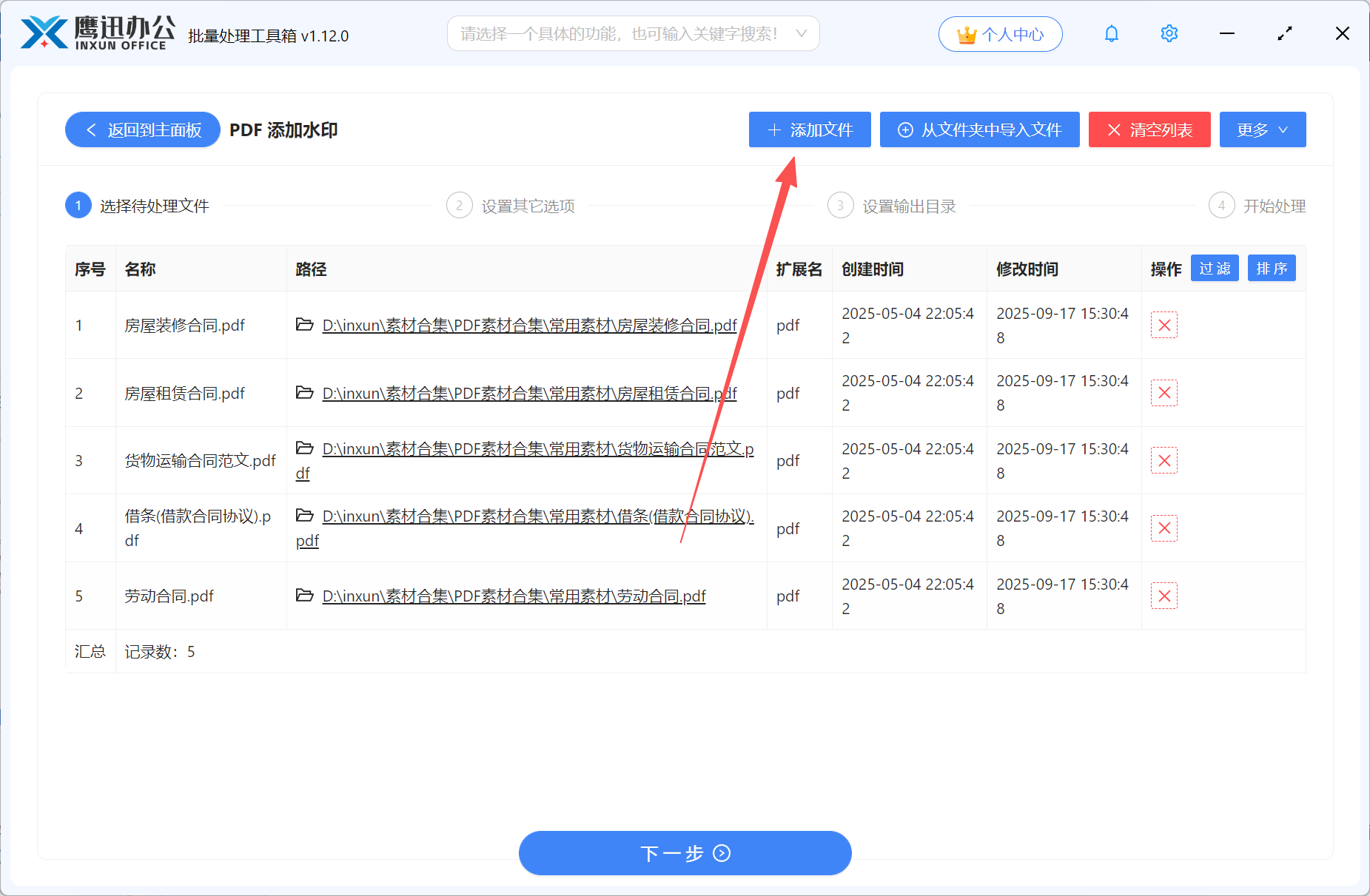
Task: Remove 房屋租赁合同.pdf with the red X
Action: pos(1164,393)
